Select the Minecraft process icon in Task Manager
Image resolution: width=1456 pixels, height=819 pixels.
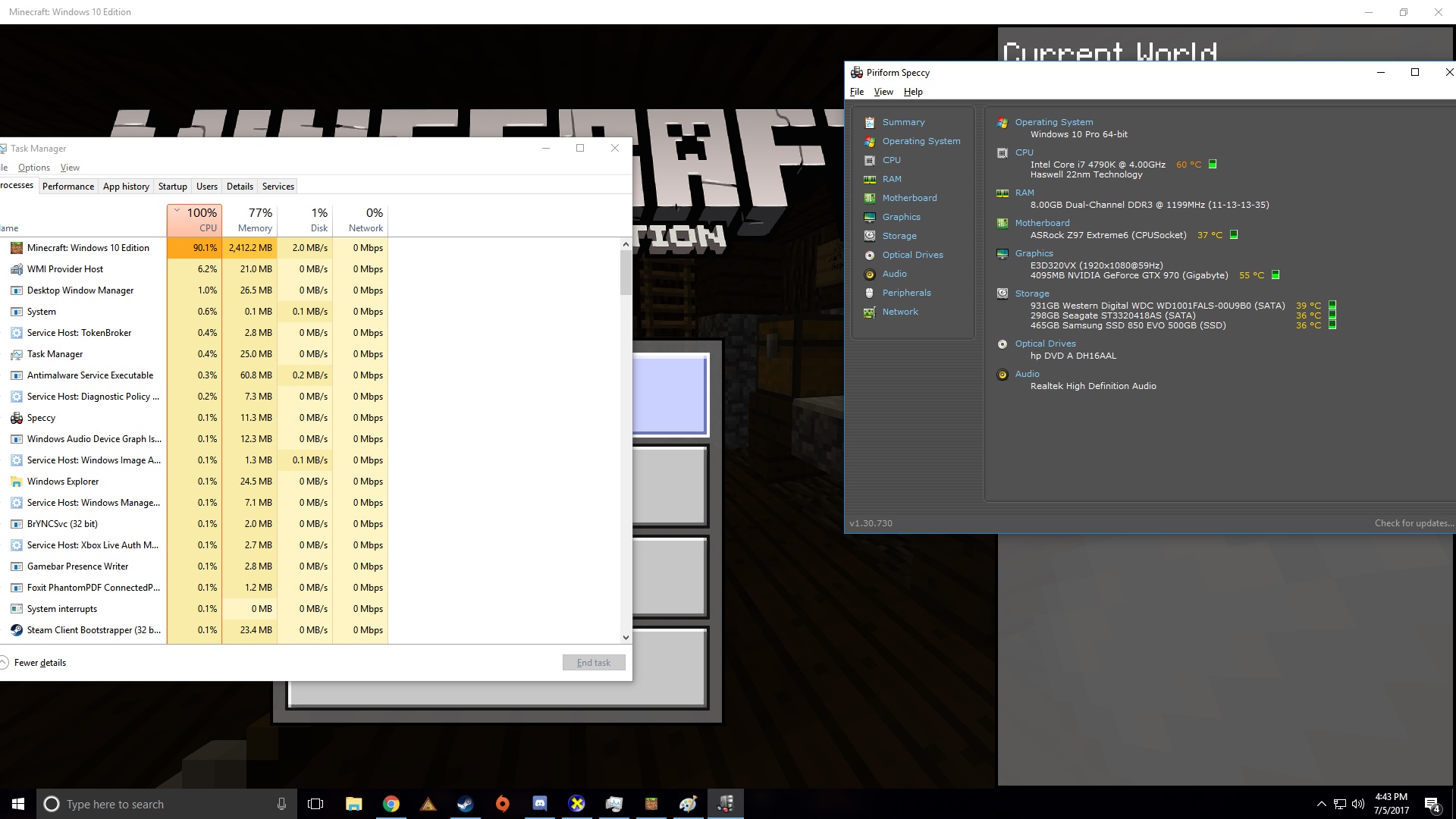[x=16, y=248]
